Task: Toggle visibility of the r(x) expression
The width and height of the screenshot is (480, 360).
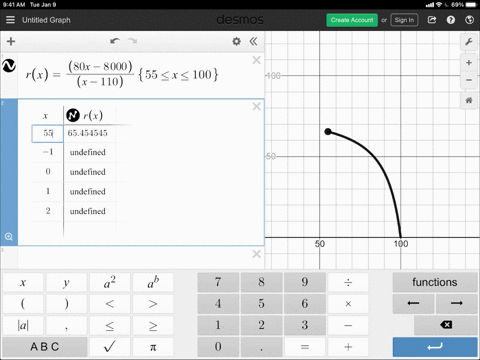Action: tap(9, 66)
